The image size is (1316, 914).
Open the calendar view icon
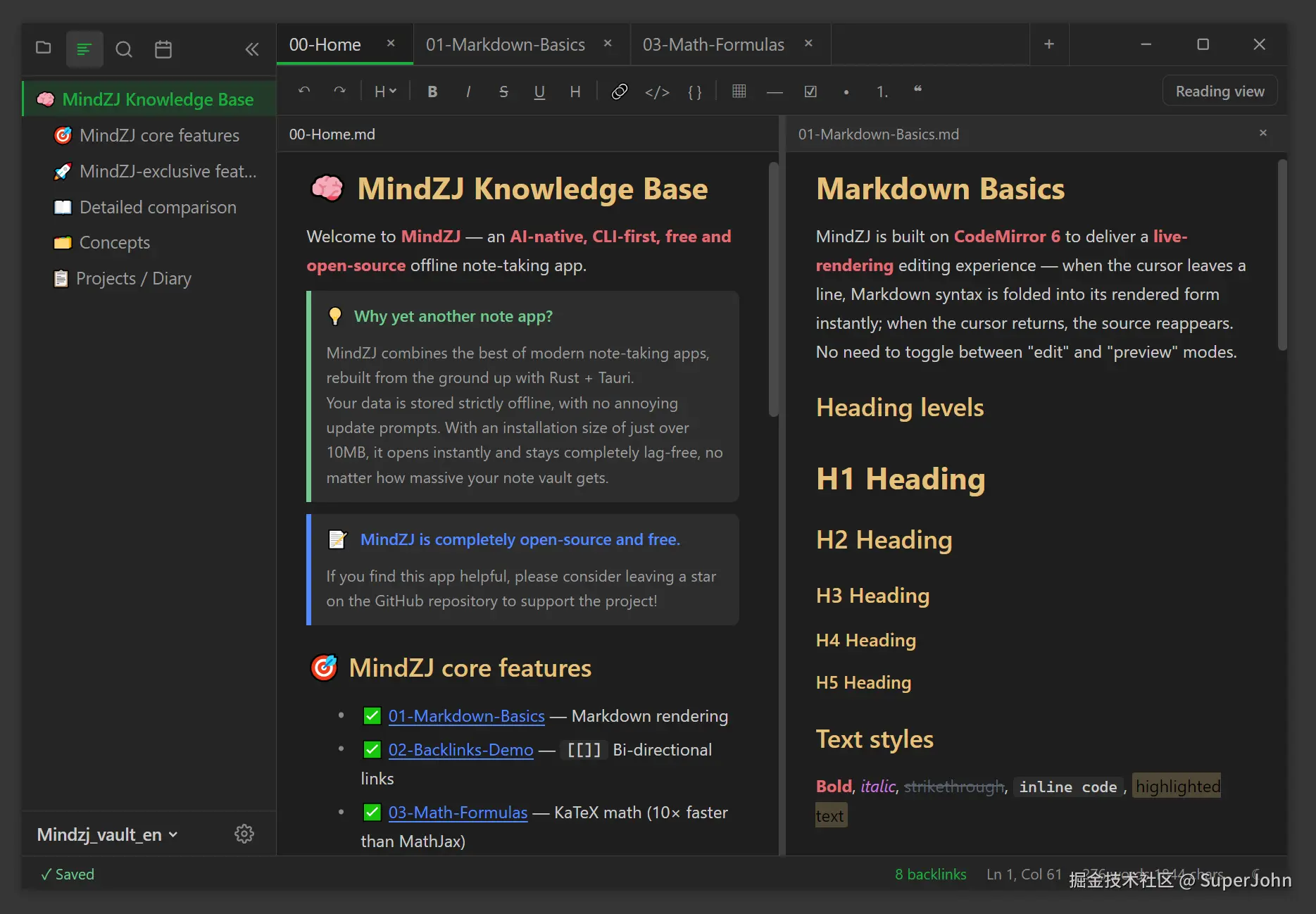[163, 49]
